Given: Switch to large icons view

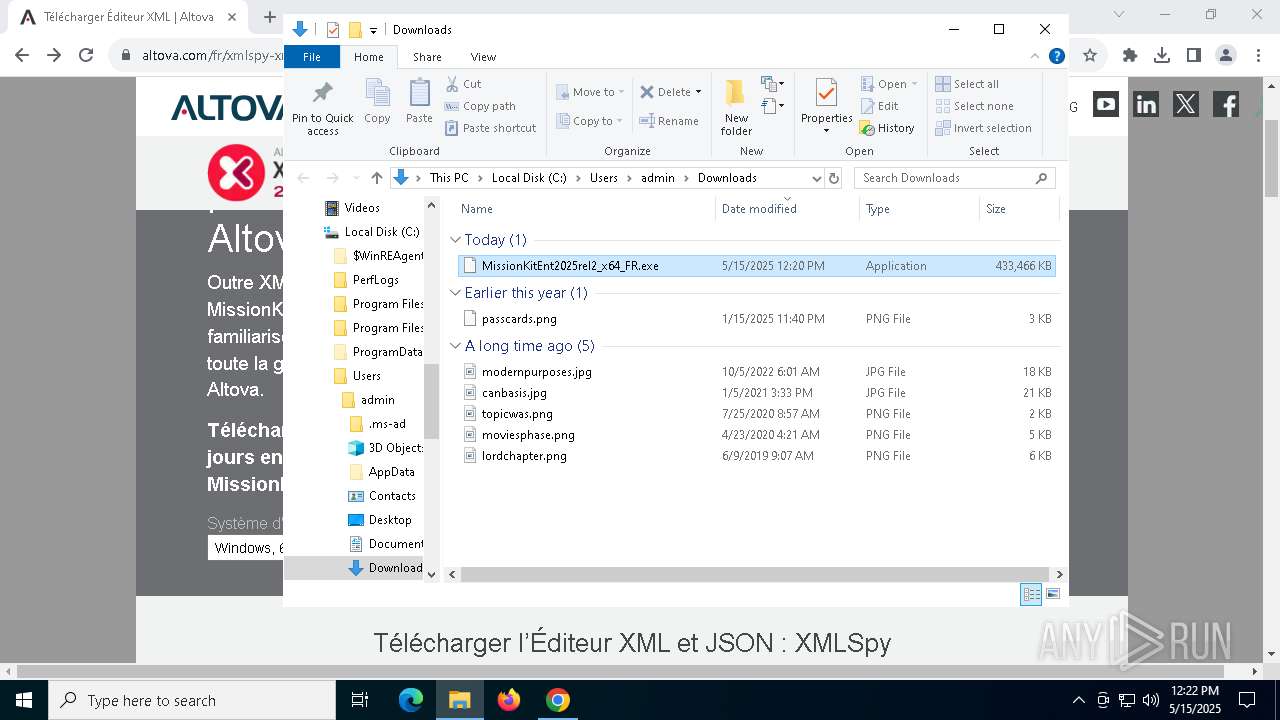Looking at the screenshot, I should click(1053, 594).
